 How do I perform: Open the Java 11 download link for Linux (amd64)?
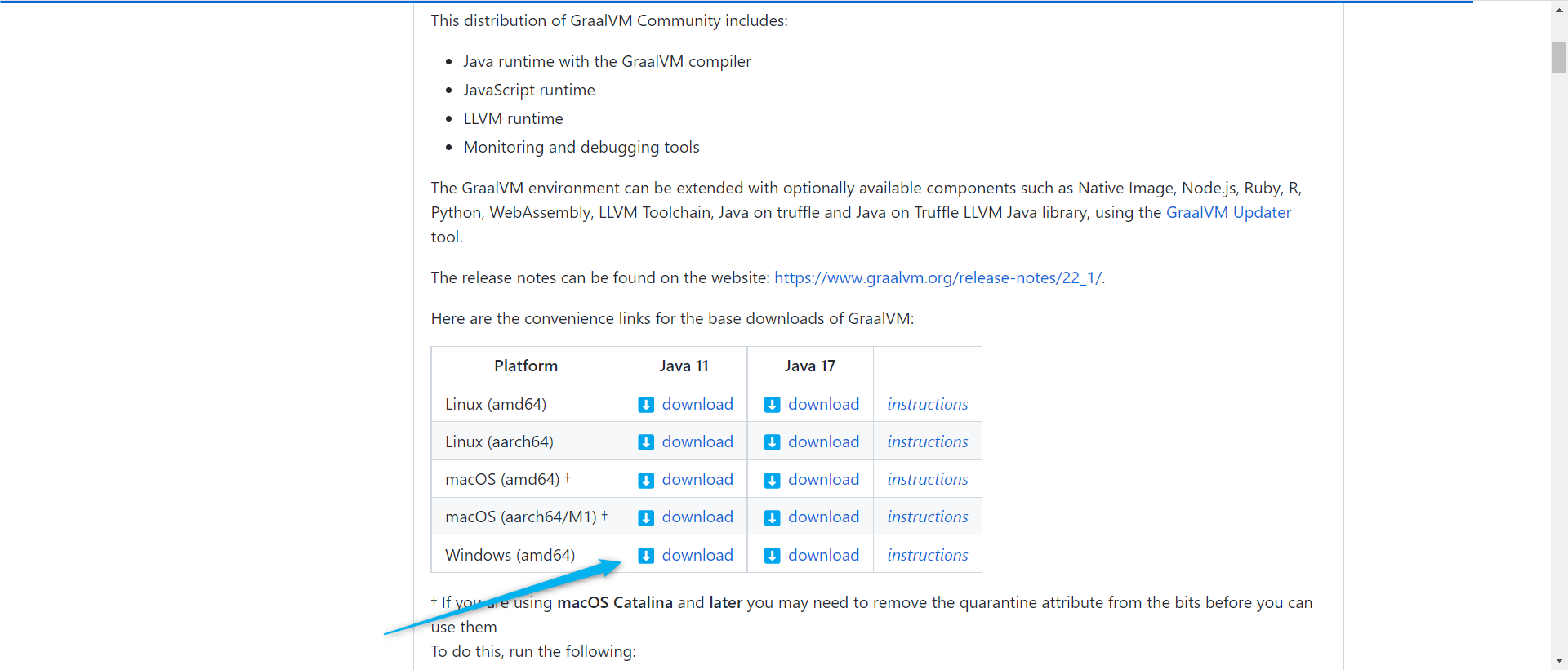pos(697,404)
